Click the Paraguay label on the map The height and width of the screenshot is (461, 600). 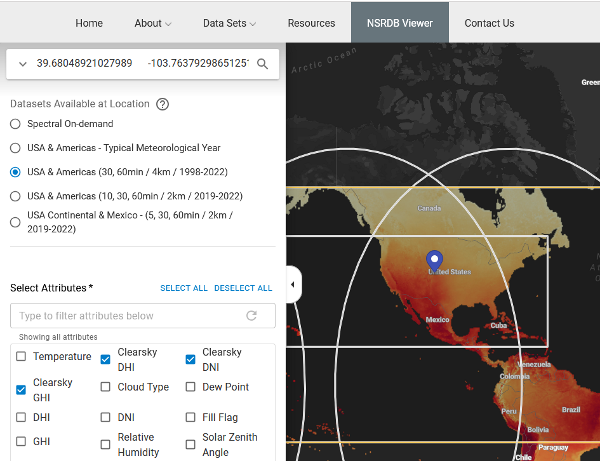[553, 447]
